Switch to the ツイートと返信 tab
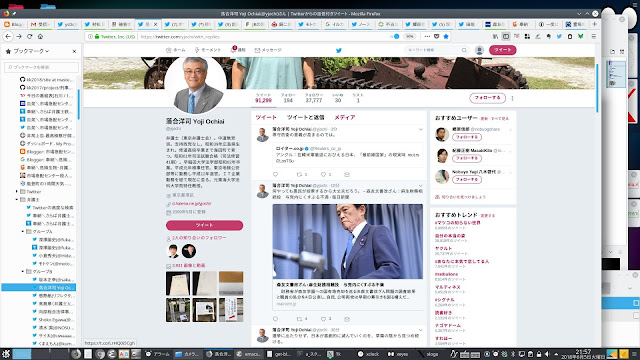Screen dimensions: 640x360 [x=305, y=117]
